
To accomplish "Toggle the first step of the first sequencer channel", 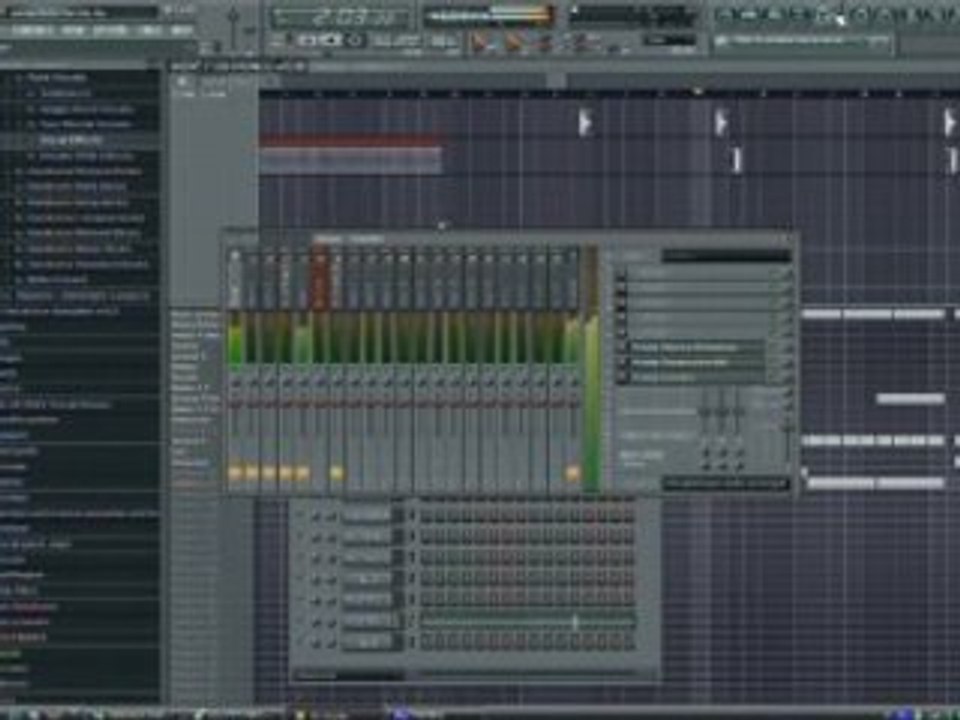I will pos(426,517).
